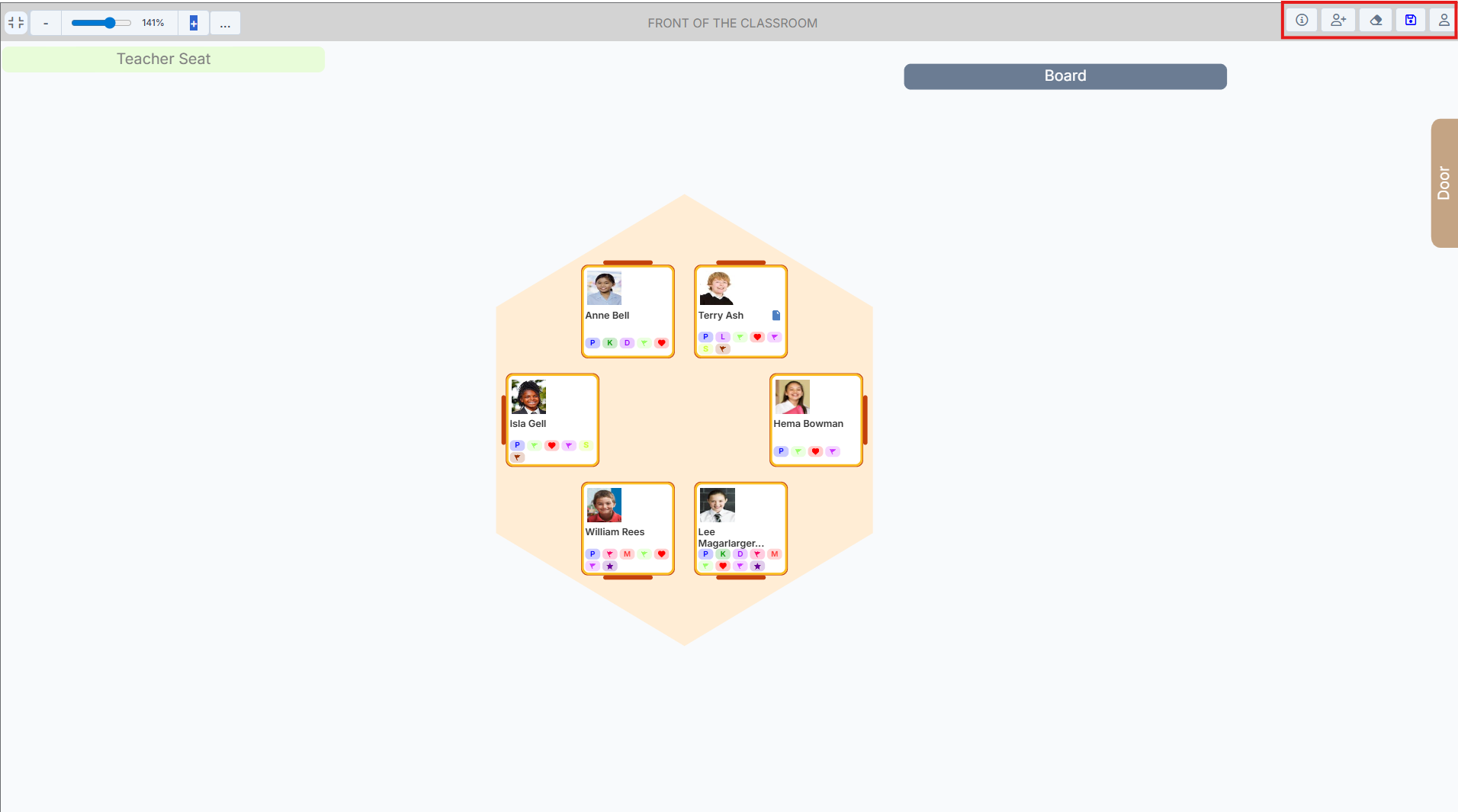Click the exit fullscreen collapse icon
The height and width of the screenshot is (812, 1458).
pyautogui.click(x=16, y=23)
